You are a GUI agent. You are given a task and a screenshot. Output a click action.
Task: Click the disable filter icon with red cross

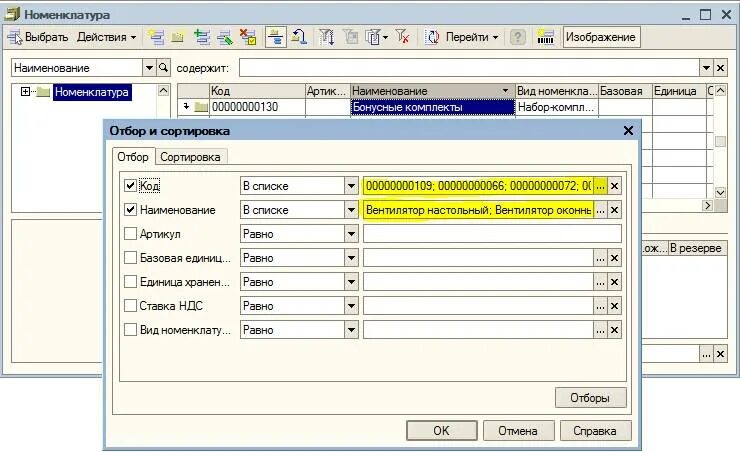pos(403,37)
